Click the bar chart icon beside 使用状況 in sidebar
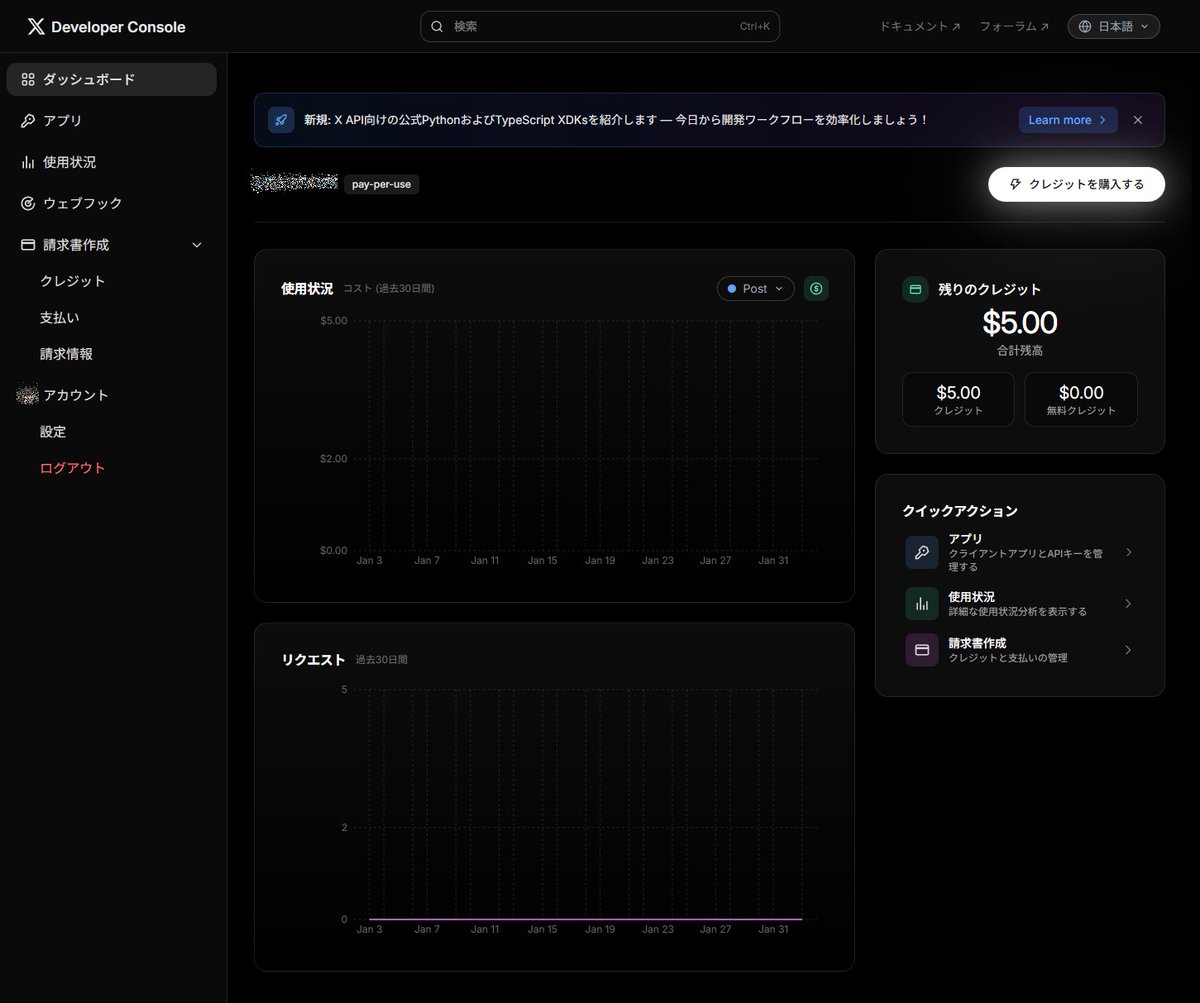This screenshot has width=1200, height=1003. [x=28, y=162]
